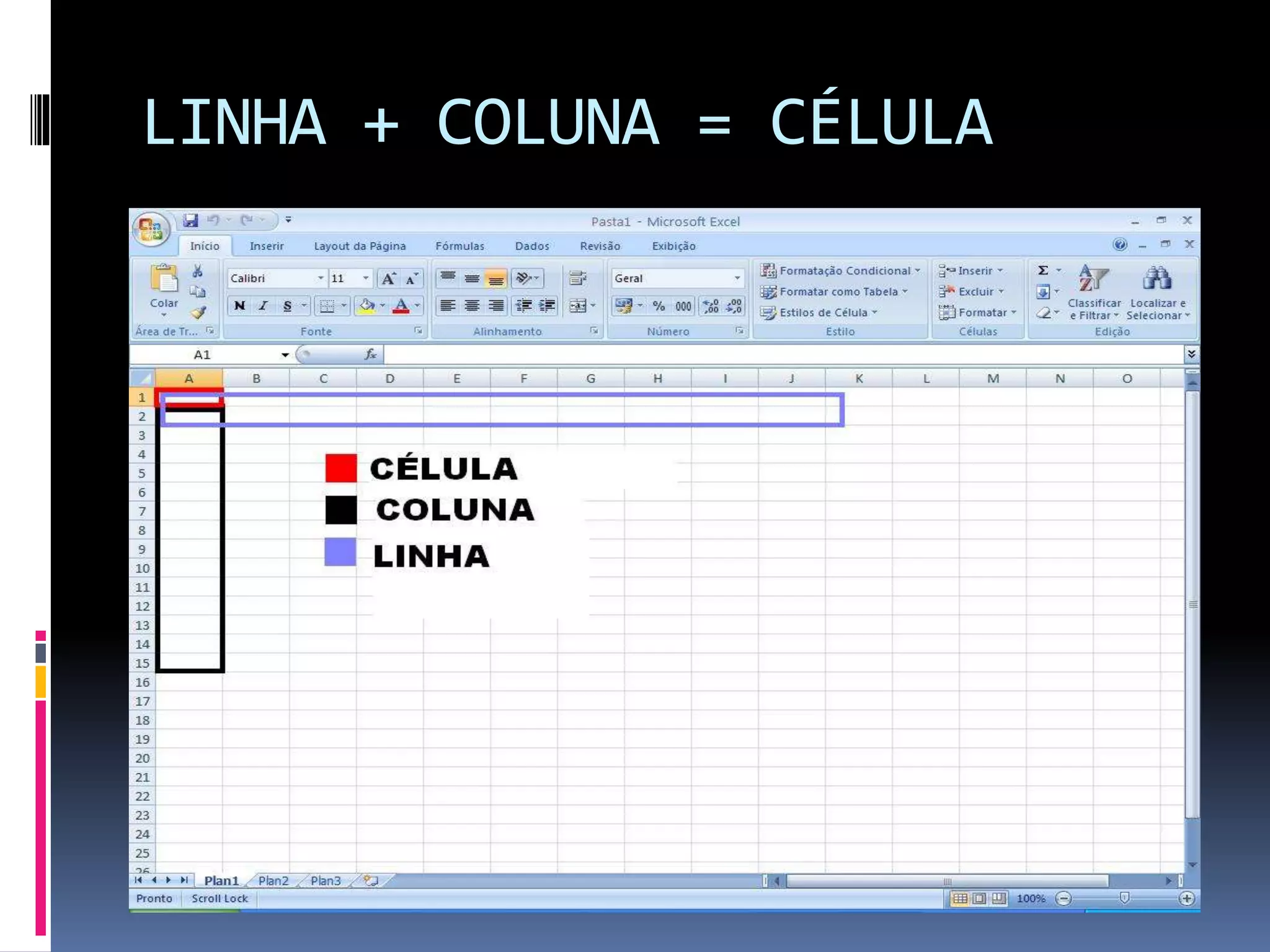This screenshot has height=952, width=1270.
Task: Select the Plan3 sheet tab
Action: (x=325, y=881)
